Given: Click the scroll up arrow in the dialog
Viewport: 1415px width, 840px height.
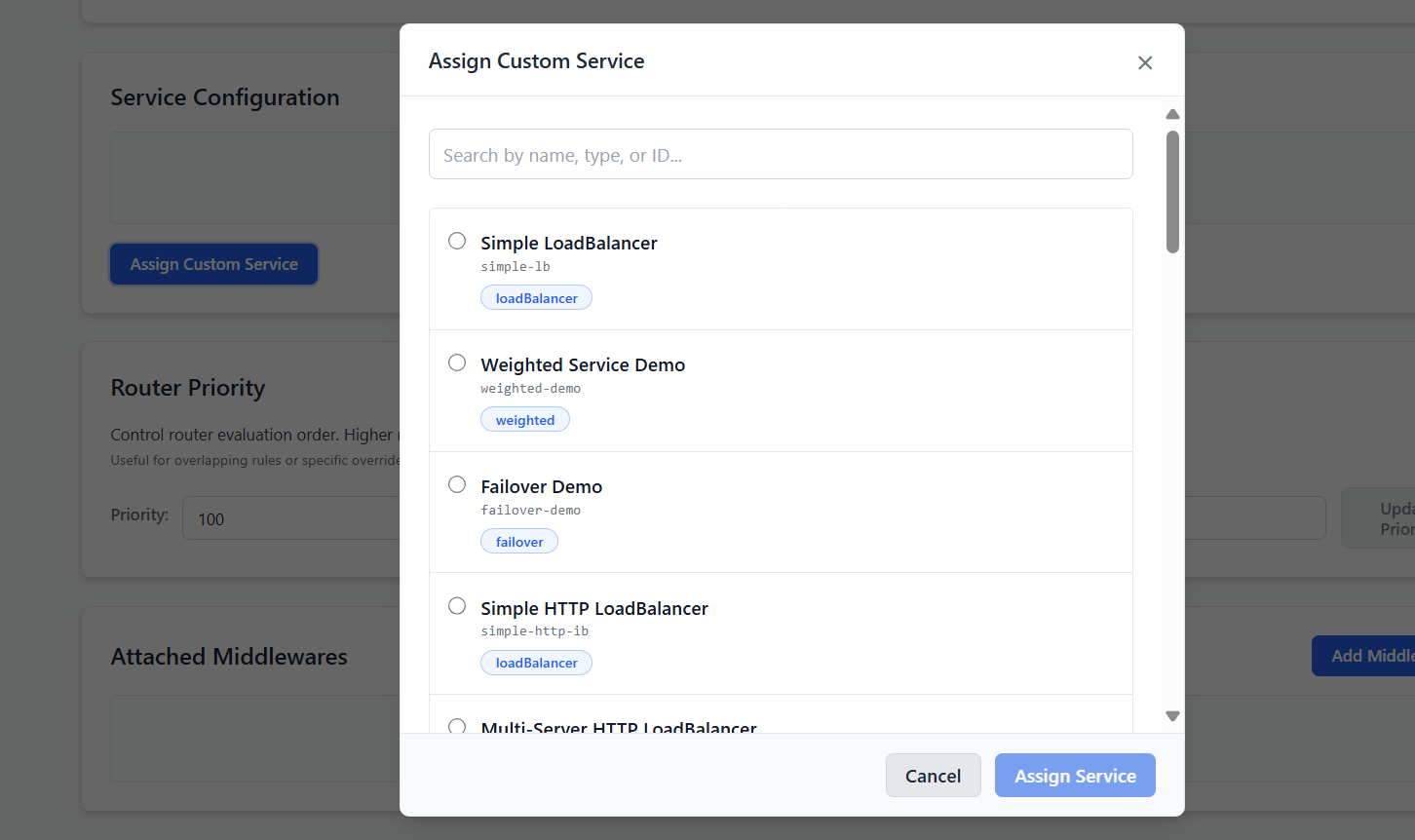Looking at the screenshot, I should pos(1172,114).
